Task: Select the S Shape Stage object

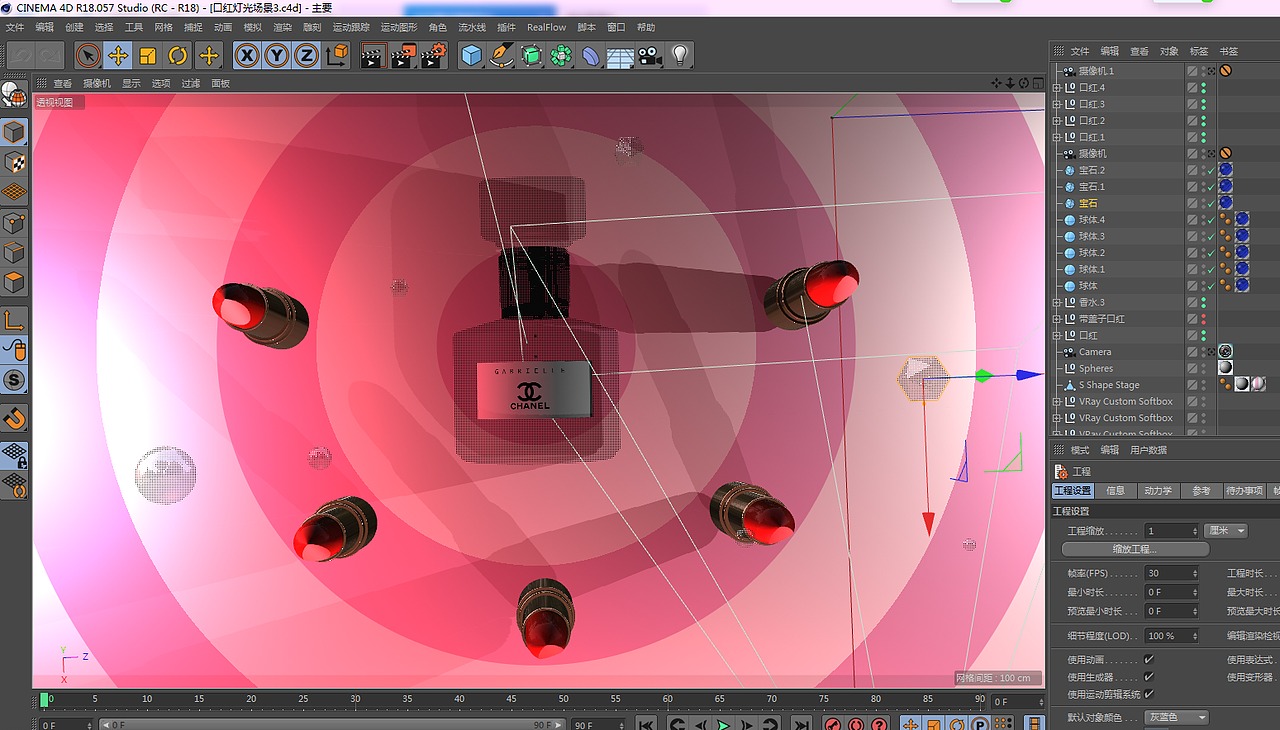Action: [1109, 385]
